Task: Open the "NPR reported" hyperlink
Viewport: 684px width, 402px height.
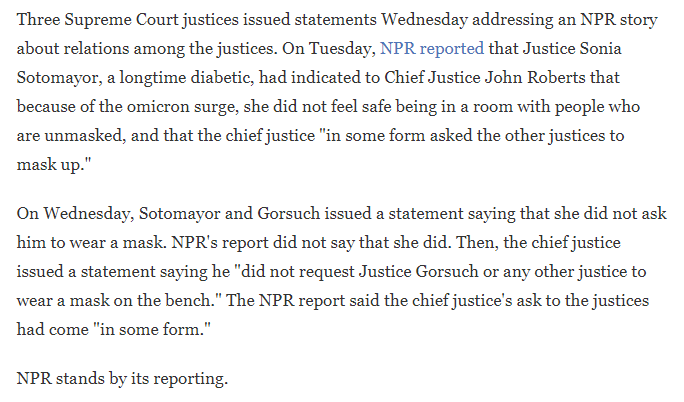Action: (x=432, y=47)
